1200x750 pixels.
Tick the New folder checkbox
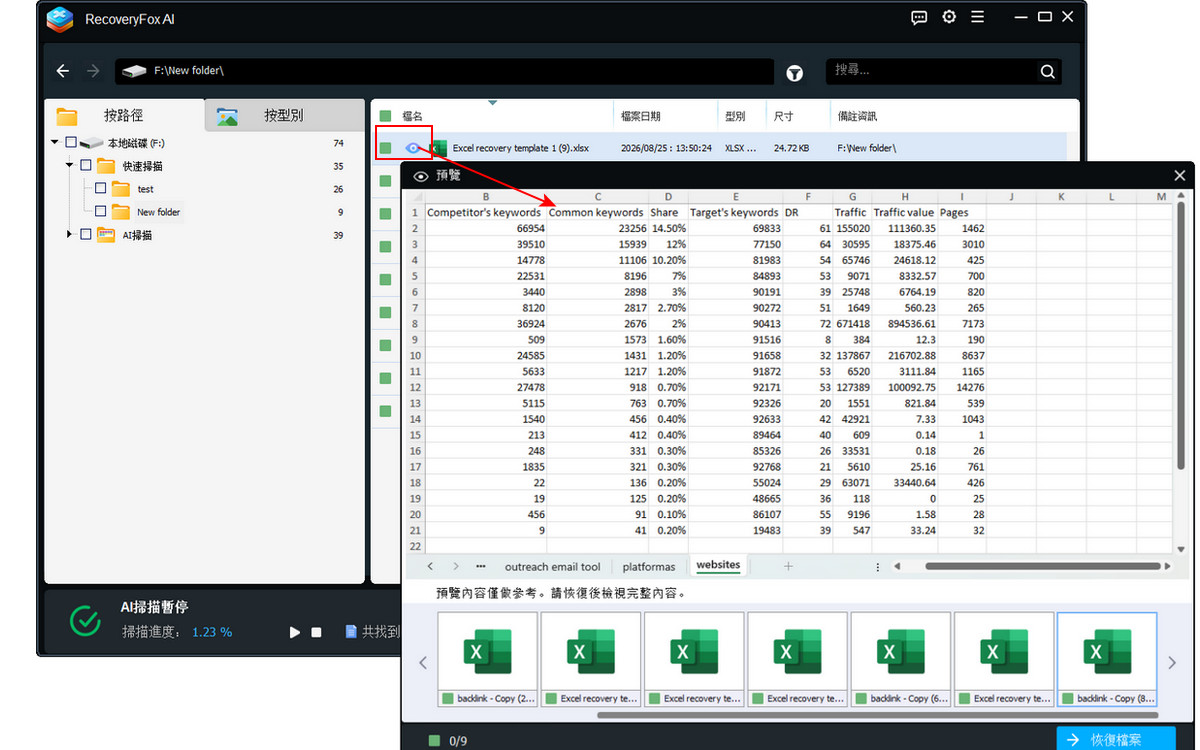(100, 212)
